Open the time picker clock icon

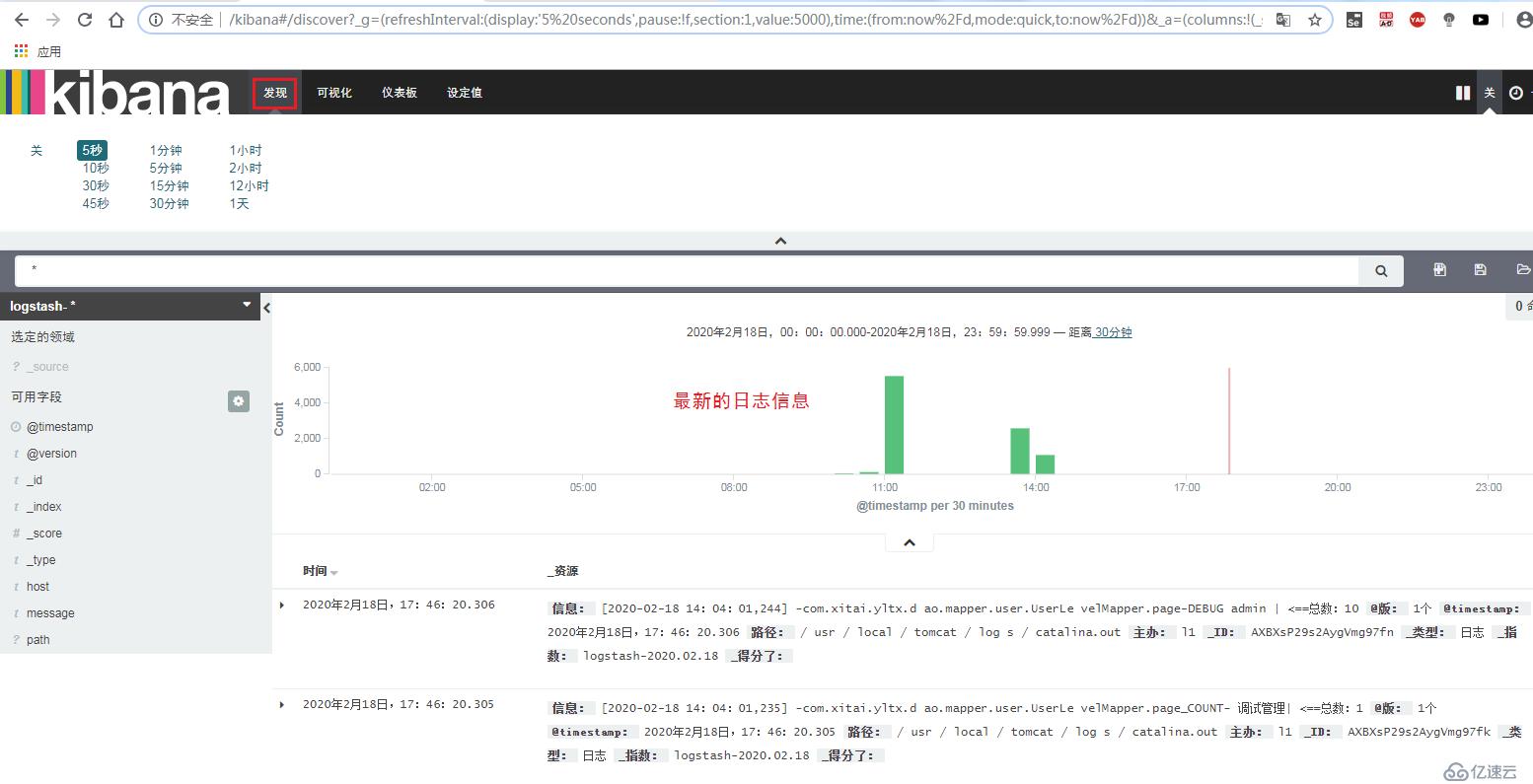click(1516, 93)
